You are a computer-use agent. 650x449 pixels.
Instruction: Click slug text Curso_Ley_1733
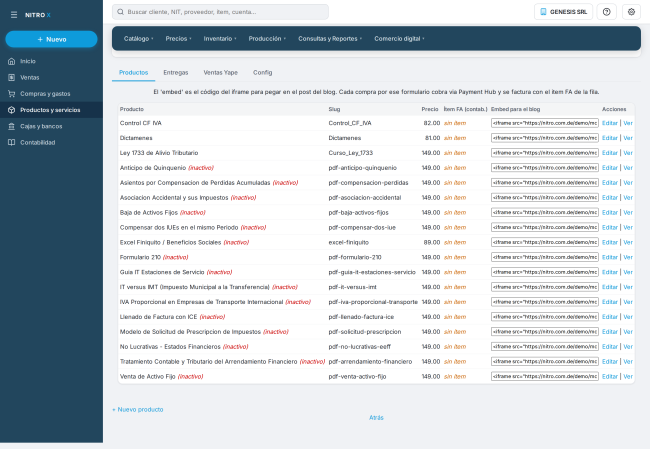pos(351,153)
